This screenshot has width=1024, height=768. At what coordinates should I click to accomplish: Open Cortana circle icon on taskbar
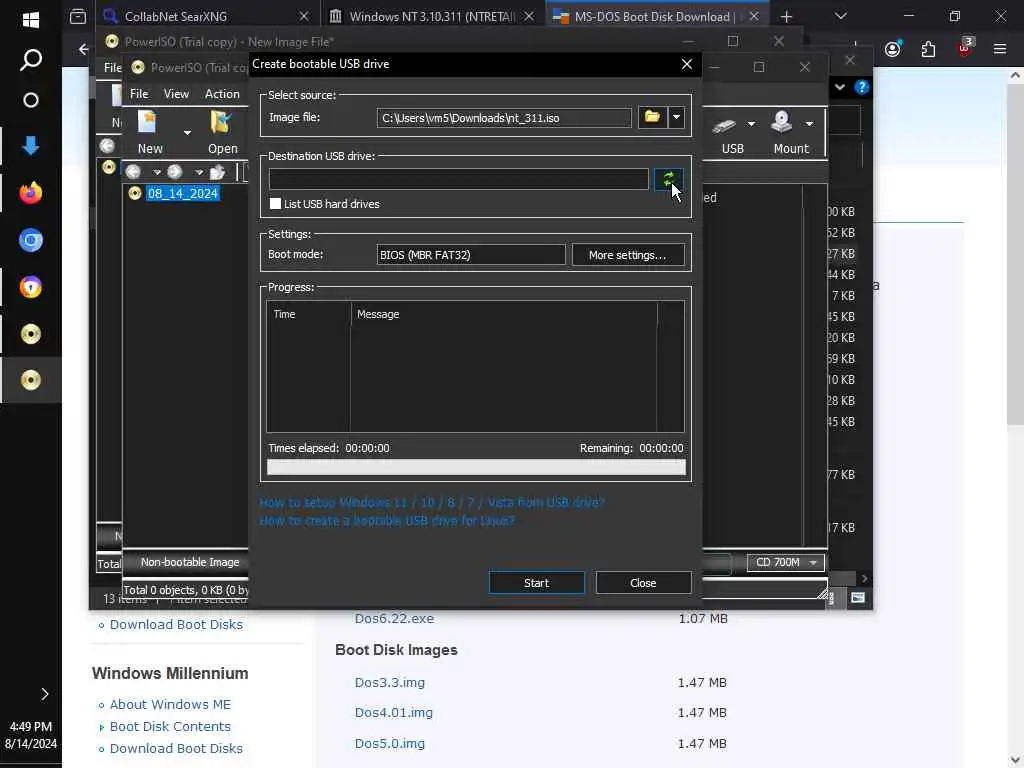[x=31, y=100]
